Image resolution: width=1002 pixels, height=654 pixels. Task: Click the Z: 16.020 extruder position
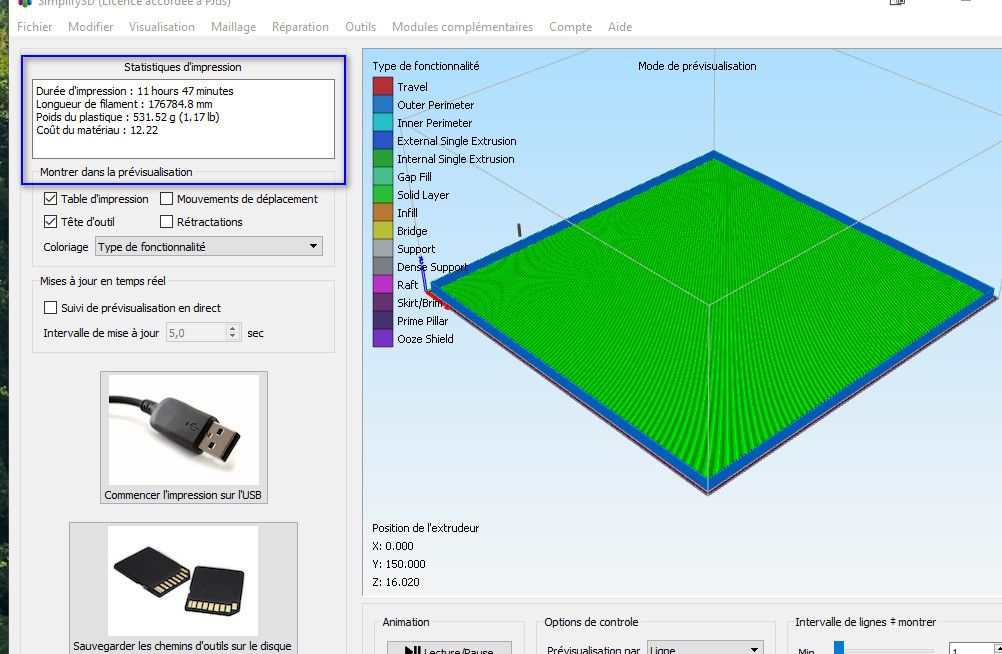pyautogui.click(x=396, y=582)
